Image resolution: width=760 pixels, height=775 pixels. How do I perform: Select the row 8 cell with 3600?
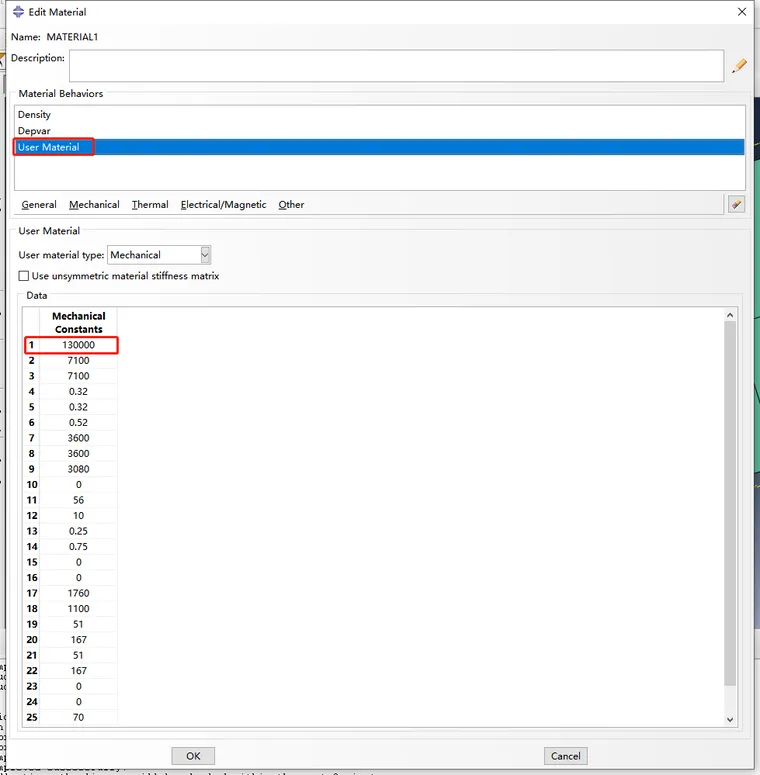(79, 454)
